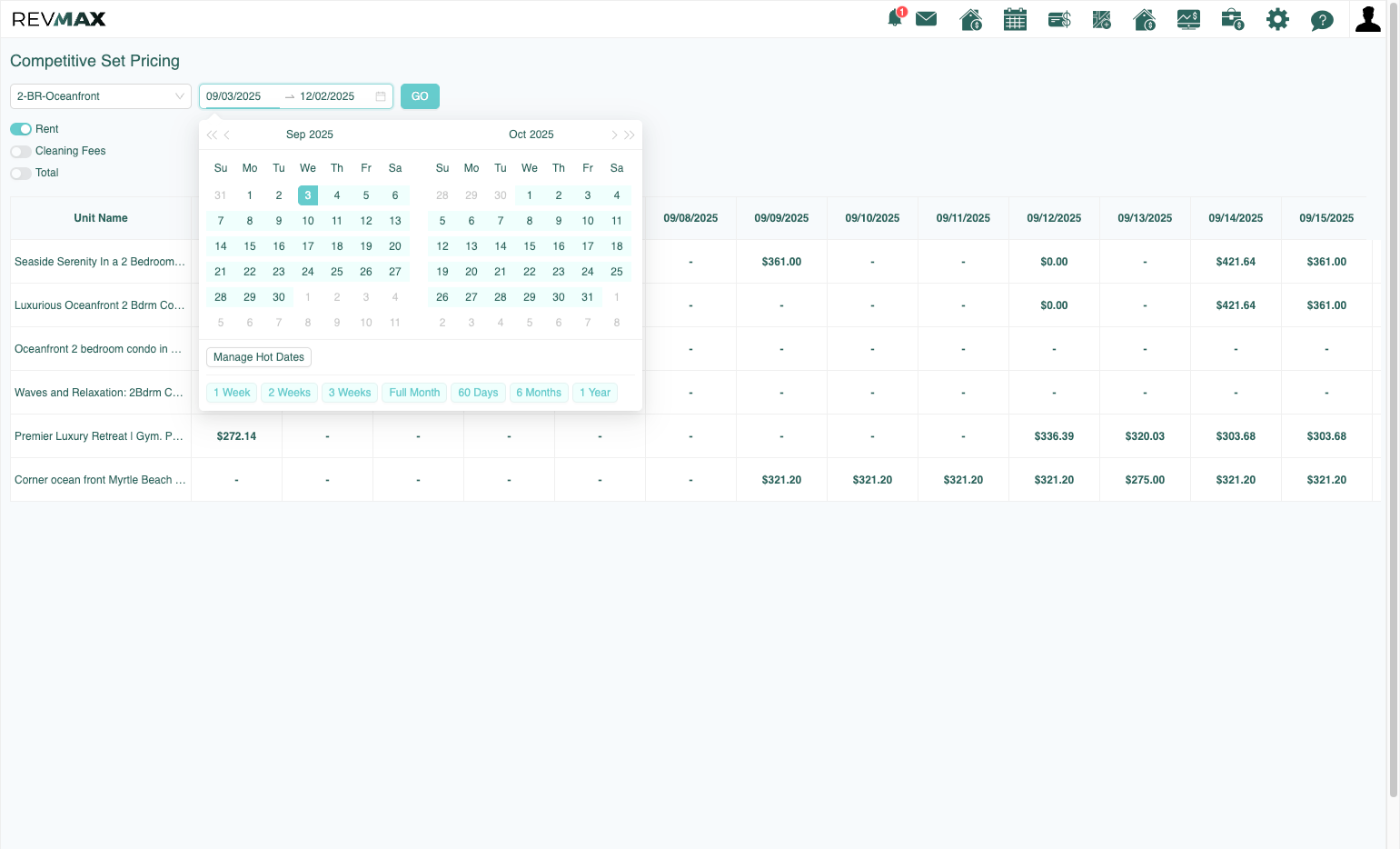
Task: Go back one year with double-left arrows
Action: [x=212, y=135]
